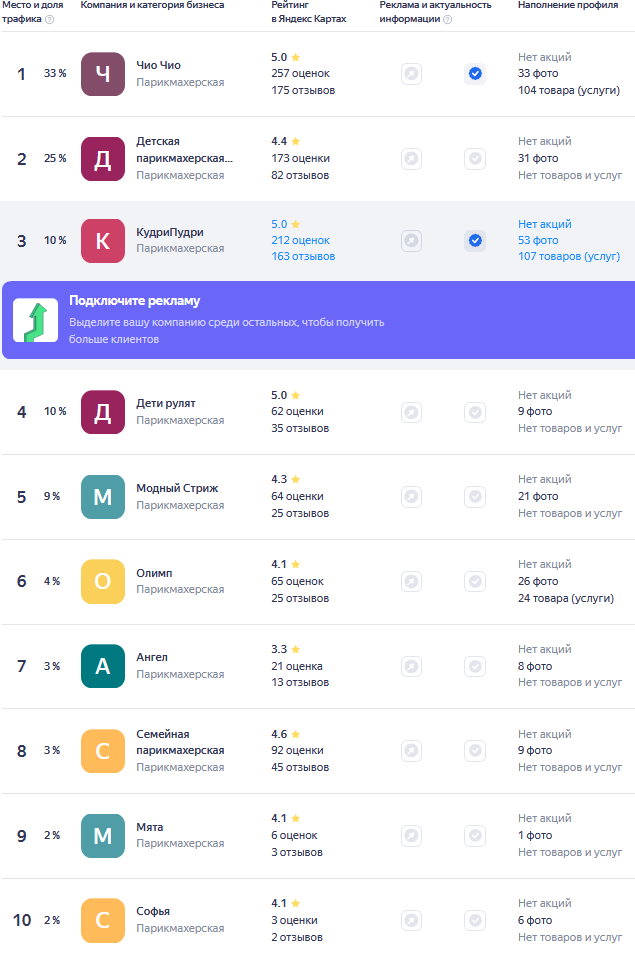Open КудриПудри's 5.0 rating link
635x960 pixels.
285,224
